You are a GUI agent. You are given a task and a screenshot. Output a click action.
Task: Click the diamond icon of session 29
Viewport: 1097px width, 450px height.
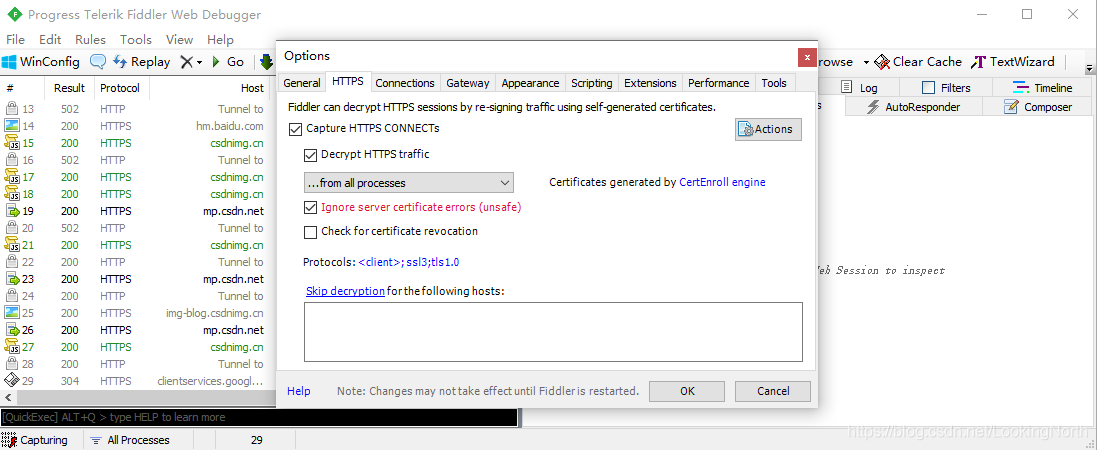pyautogui.click(x=11, y=381)
